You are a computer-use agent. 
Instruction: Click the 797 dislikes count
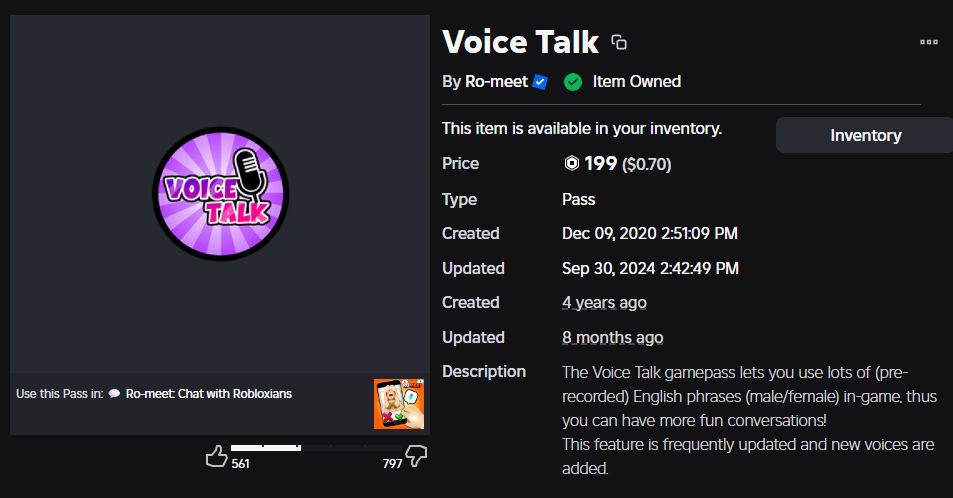coord(392,464)
